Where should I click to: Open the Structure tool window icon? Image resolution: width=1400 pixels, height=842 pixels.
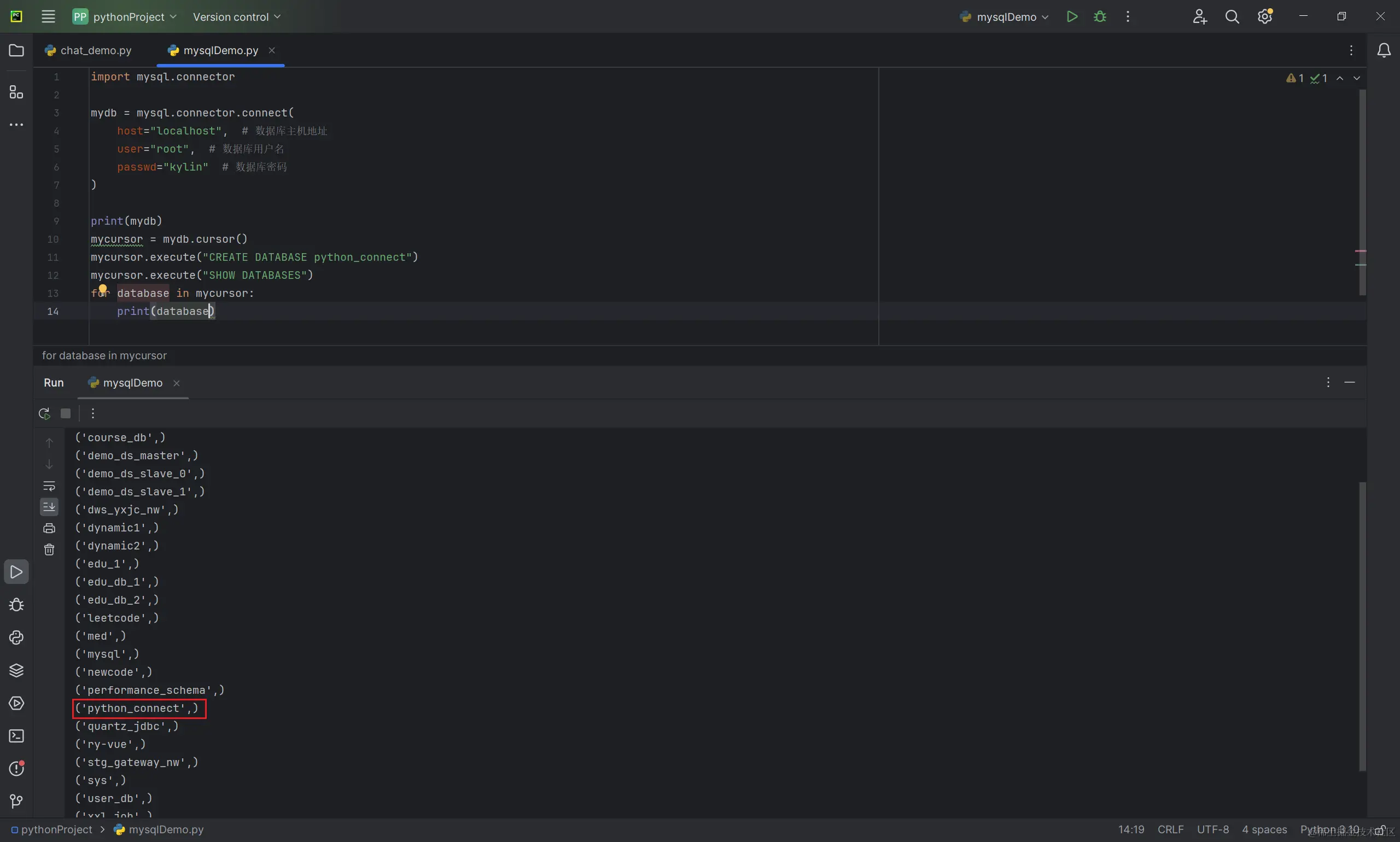(16, 92)
